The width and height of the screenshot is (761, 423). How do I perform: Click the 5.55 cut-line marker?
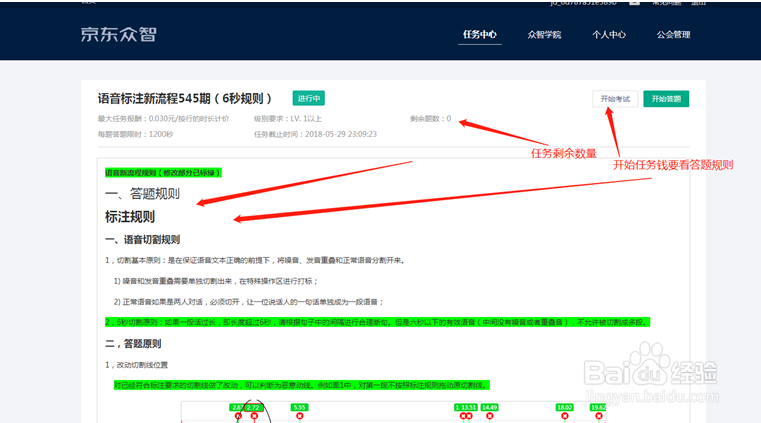tap(299, 407)
